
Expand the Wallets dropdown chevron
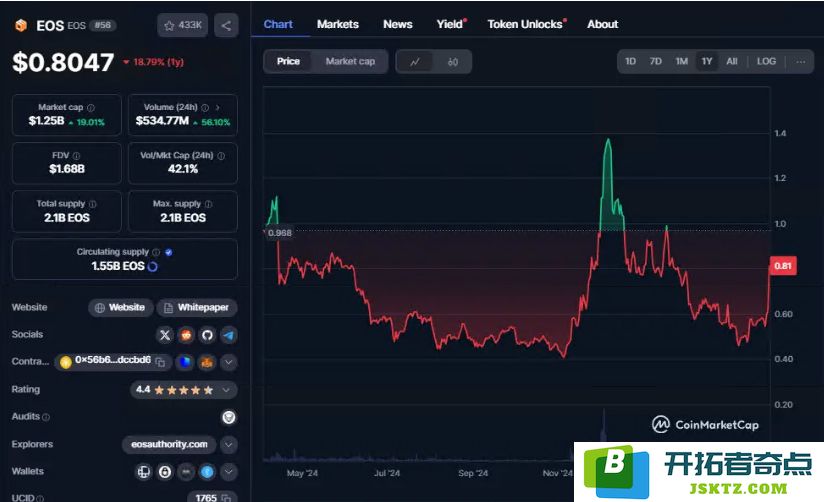click(229, 472)
